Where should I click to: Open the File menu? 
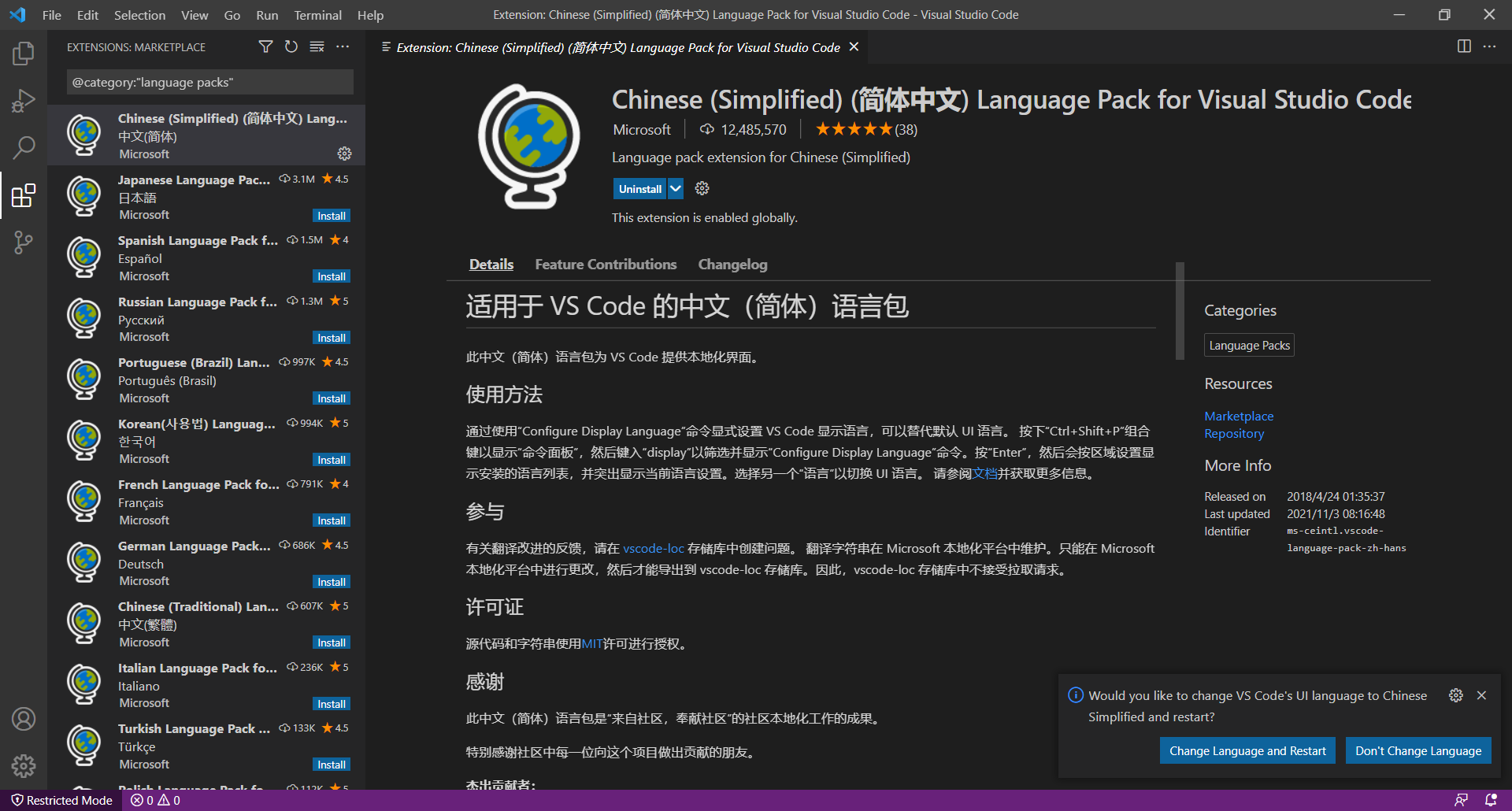[x=52, y=15]
